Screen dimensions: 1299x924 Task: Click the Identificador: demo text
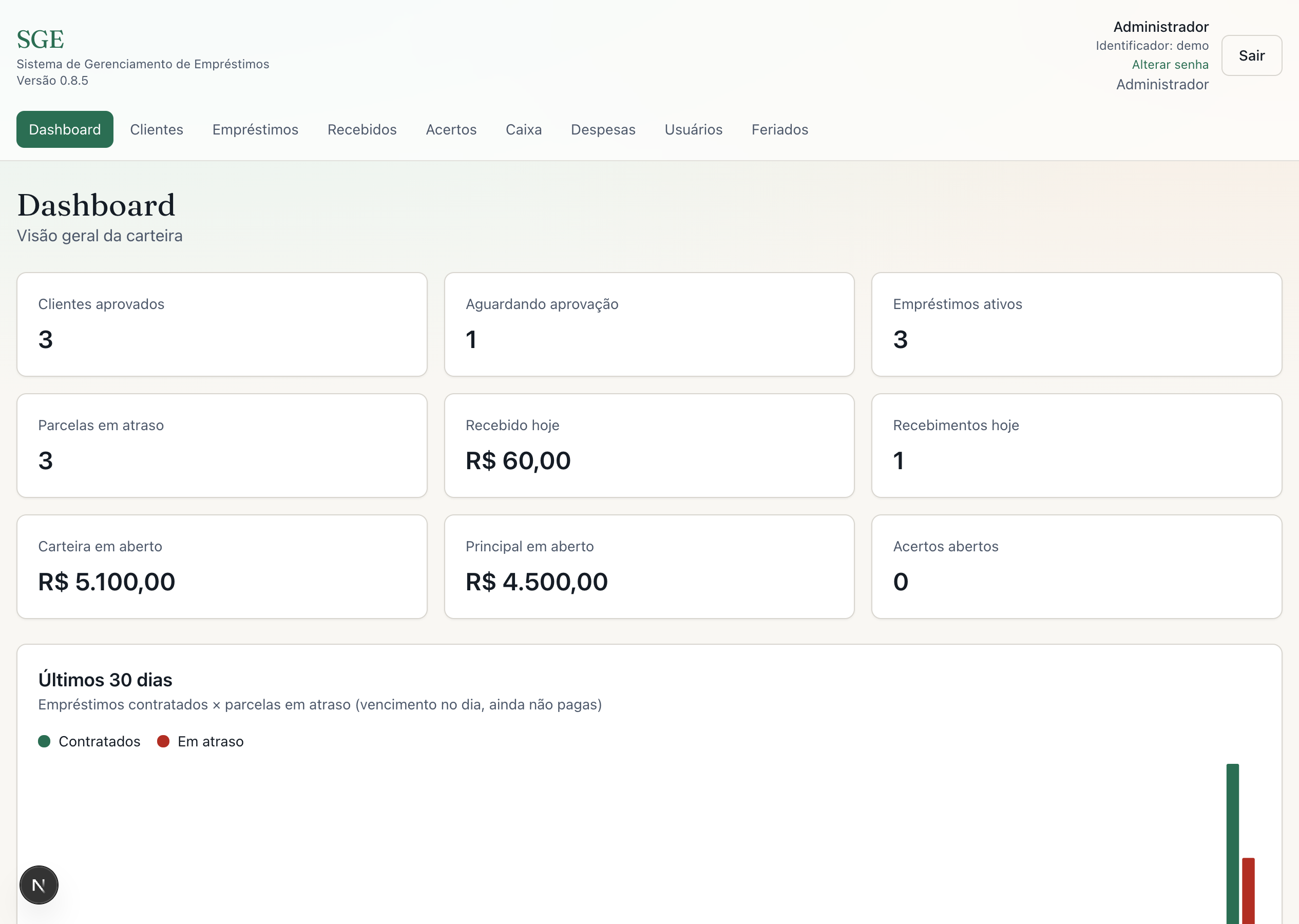(x=1152, y=46)
